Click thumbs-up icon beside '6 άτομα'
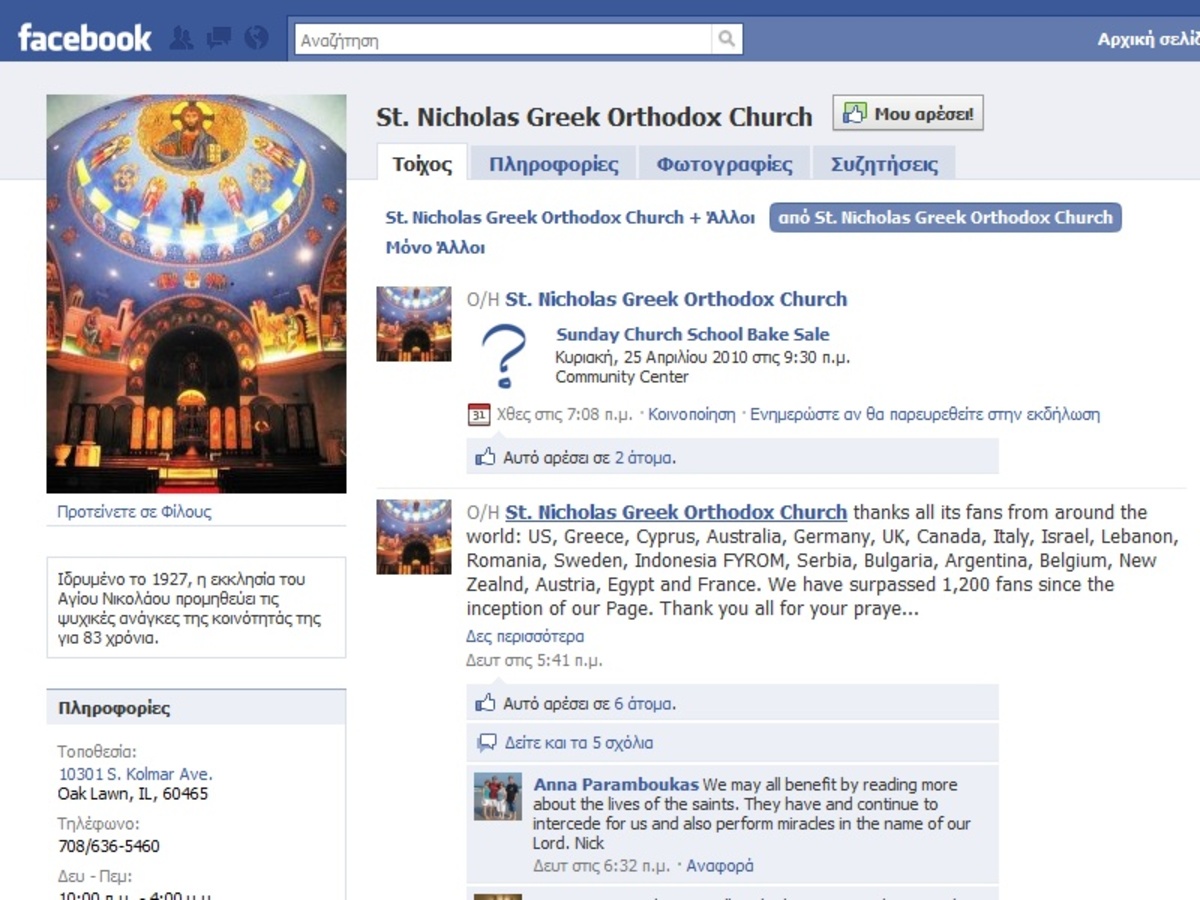This screenshot has width=1200, height=900. [486, 703]
